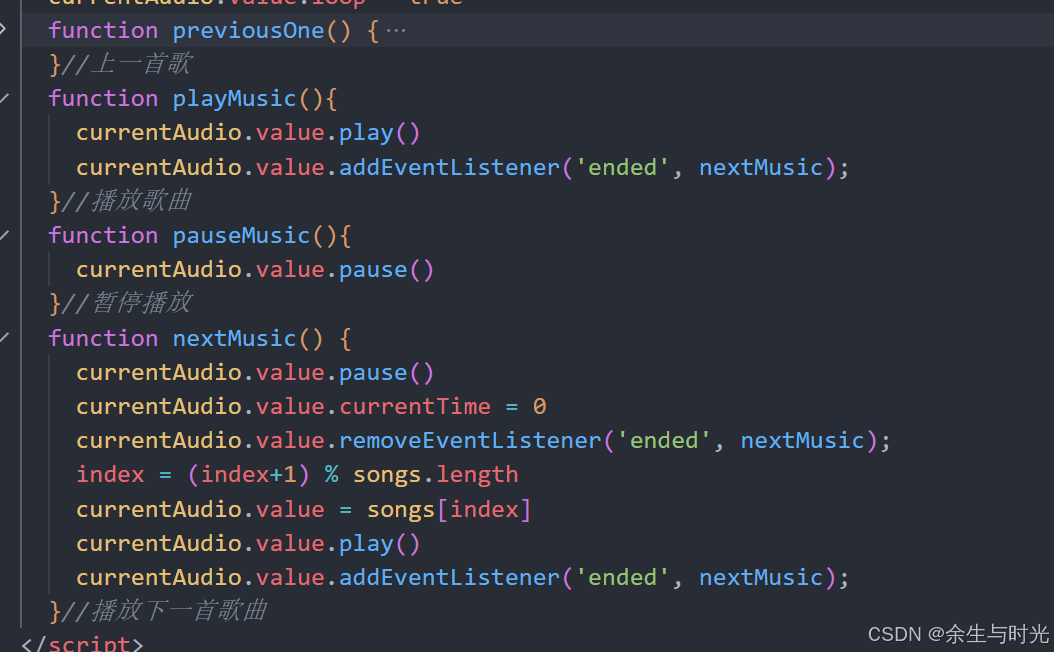Collapse the pauseMusic function via gutter chevron
This screenshot has height=652, width=1054.
(6, 234)
